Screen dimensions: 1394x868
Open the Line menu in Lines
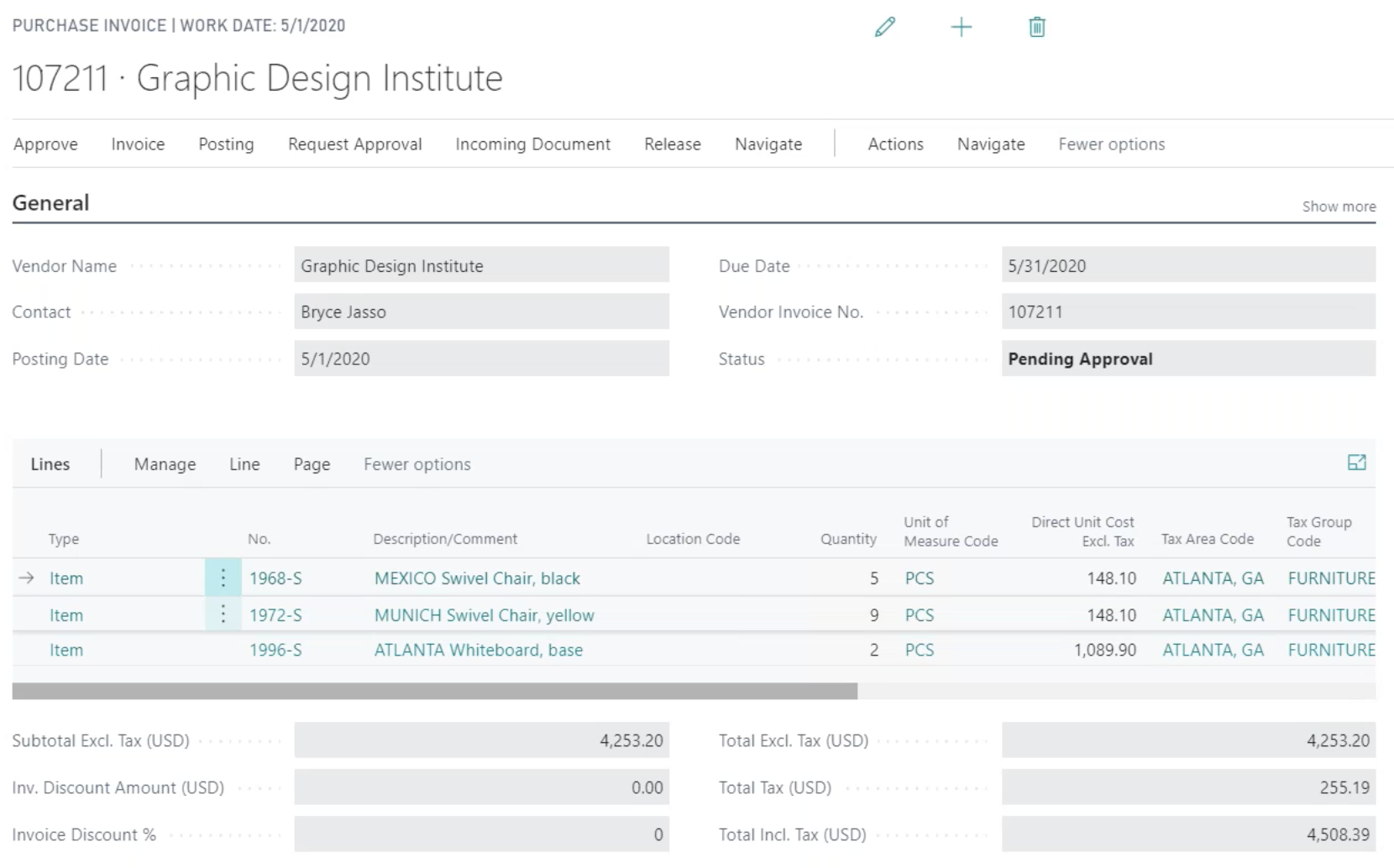tap(244, 464)
